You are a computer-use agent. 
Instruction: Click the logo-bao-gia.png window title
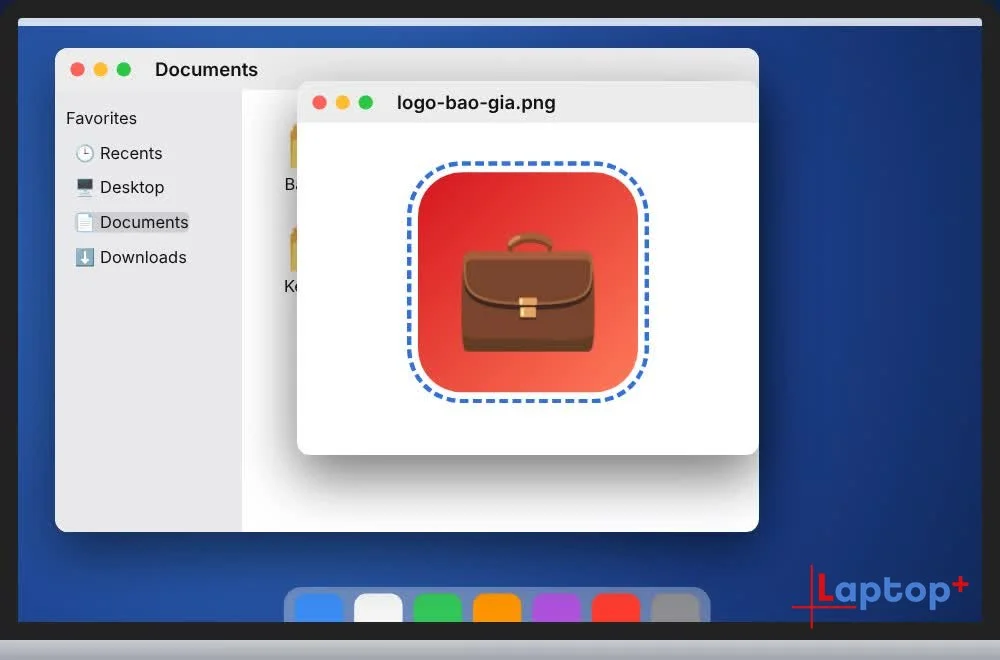point(476,103)
